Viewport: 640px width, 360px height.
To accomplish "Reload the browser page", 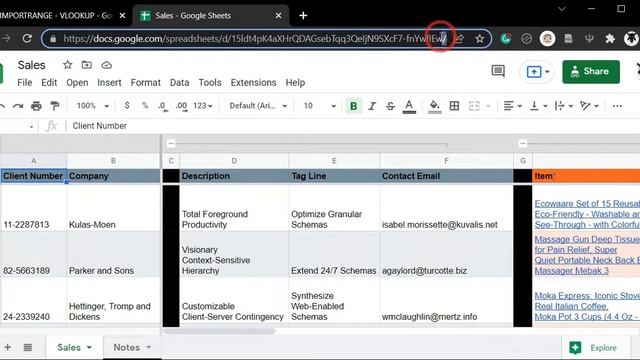I will pos(27,38).
